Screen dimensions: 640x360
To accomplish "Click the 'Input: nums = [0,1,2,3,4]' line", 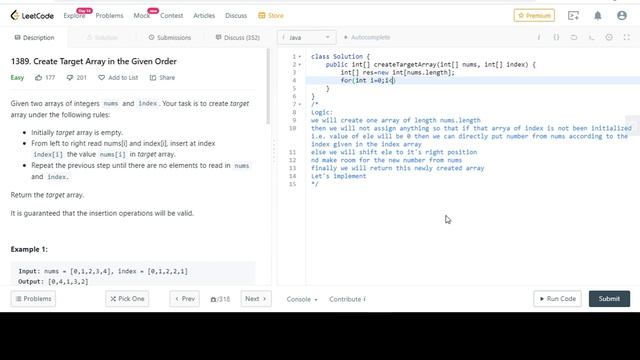I will [x=103, y=271].
